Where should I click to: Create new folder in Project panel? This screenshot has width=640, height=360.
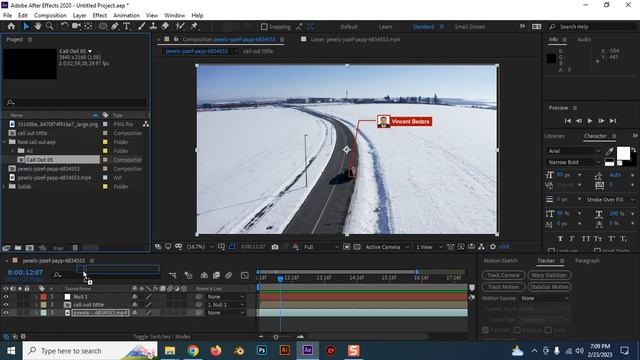18,248
